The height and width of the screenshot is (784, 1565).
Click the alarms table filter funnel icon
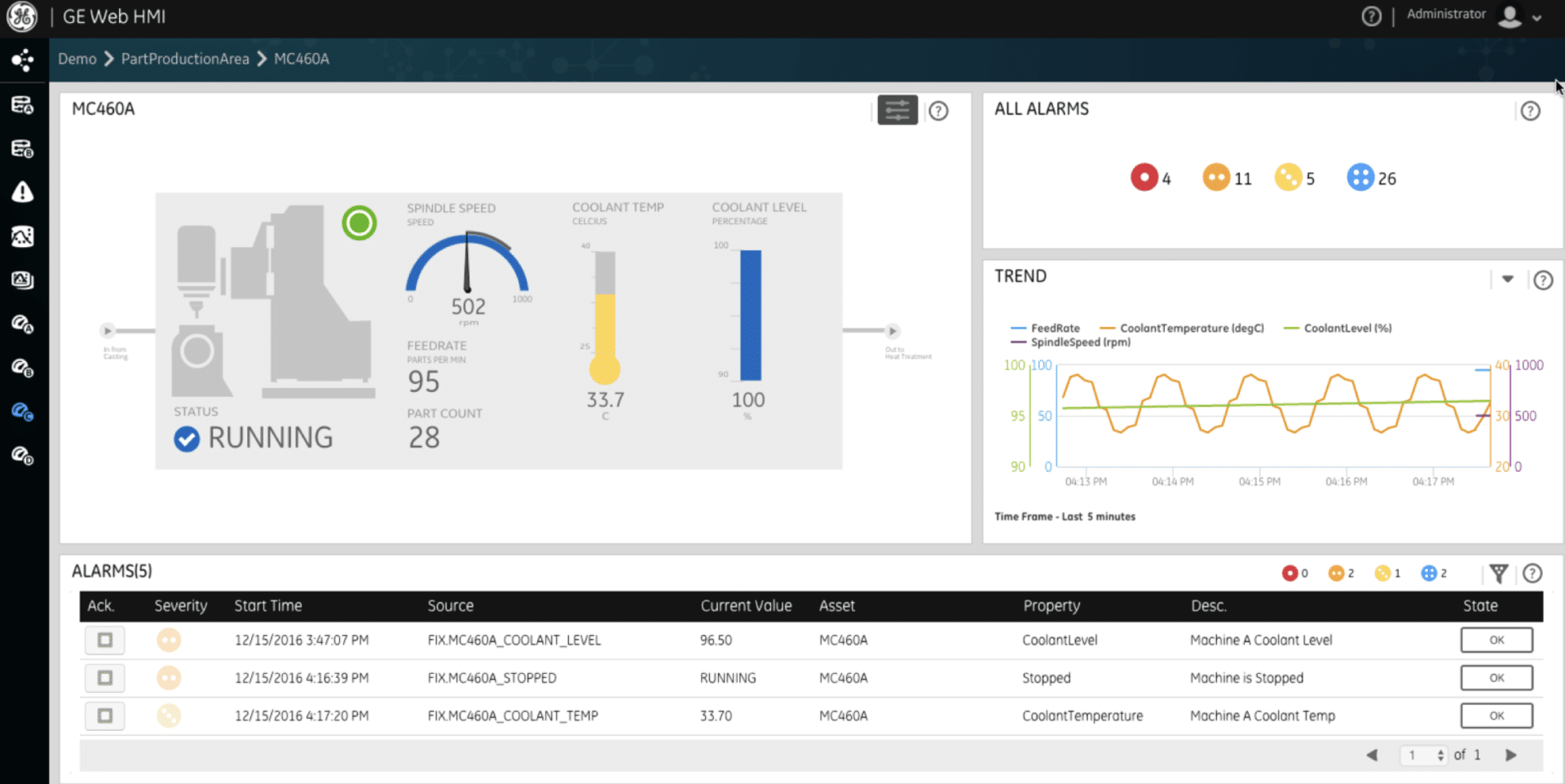[x=1498, y=574]
